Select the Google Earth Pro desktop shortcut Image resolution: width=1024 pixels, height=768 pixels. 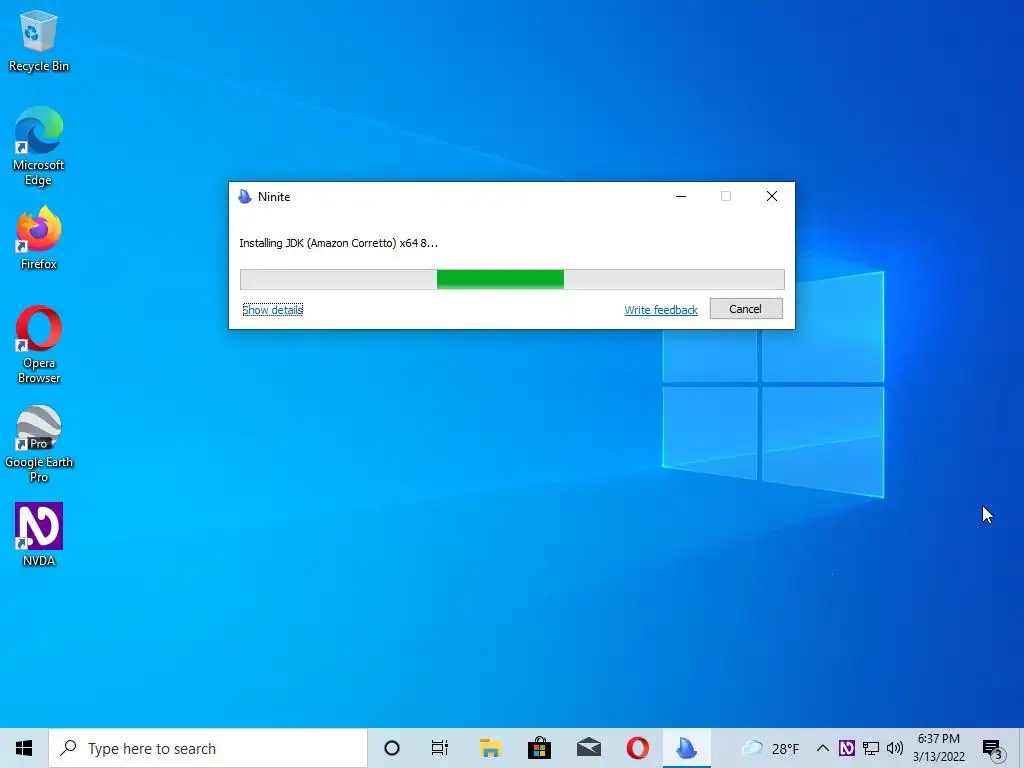coord(39,444)
